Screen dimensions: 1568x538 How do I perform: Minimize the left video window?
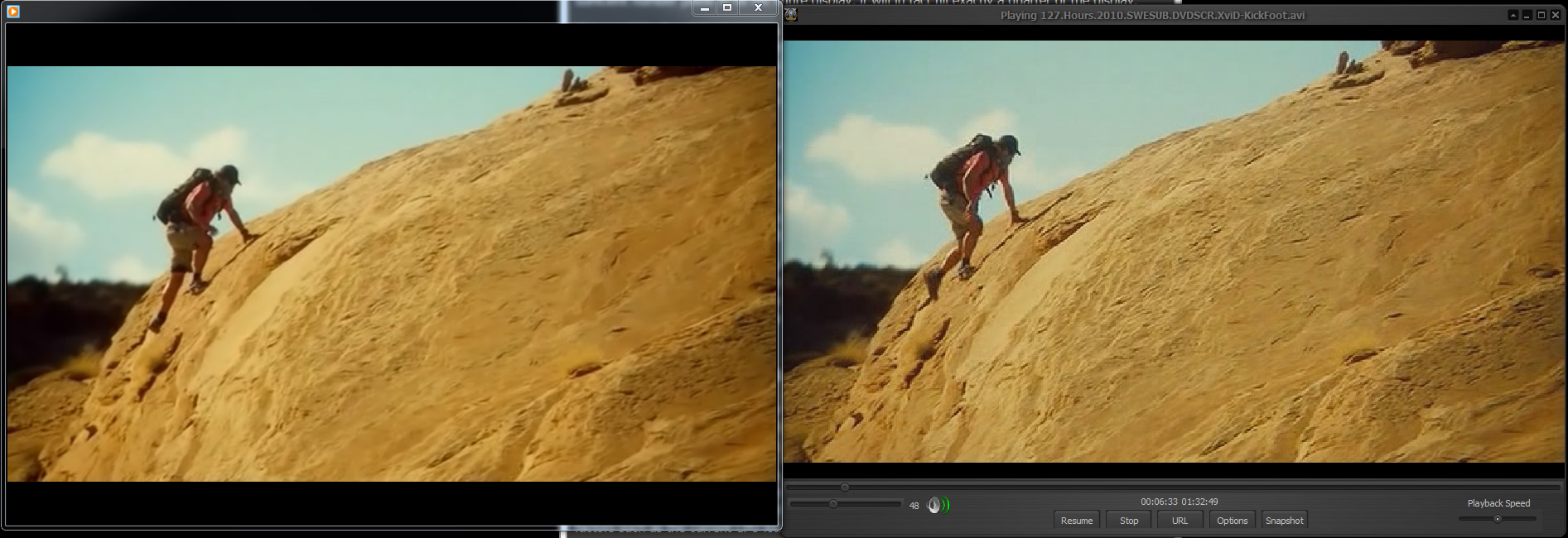[705, 8]
